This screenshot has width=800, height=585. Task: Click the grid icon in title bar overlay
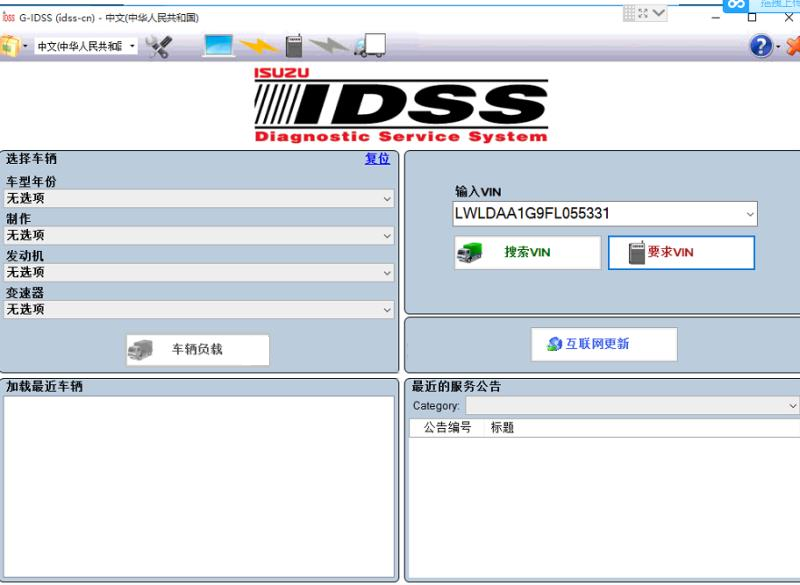click(x=629, y=13)
